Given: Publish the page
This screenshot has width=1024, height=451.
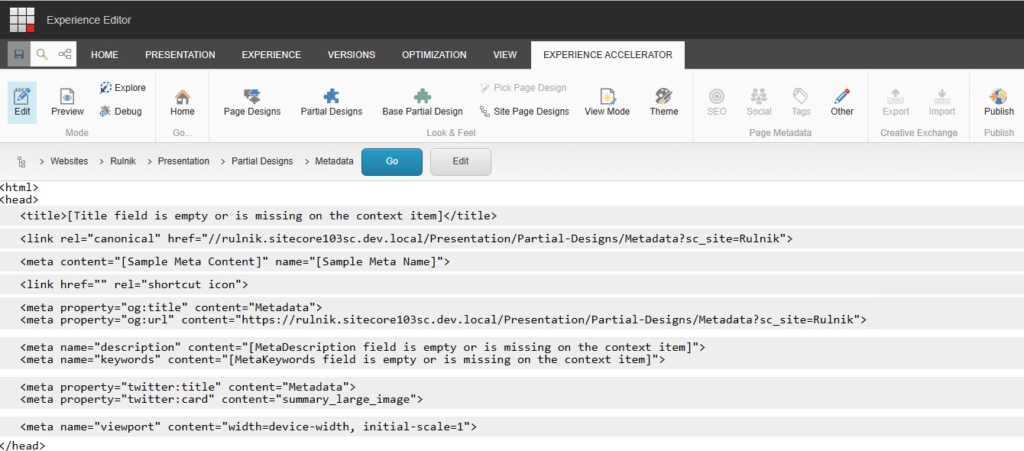Looking at the screenshot, I should click(x=999, y=102).
